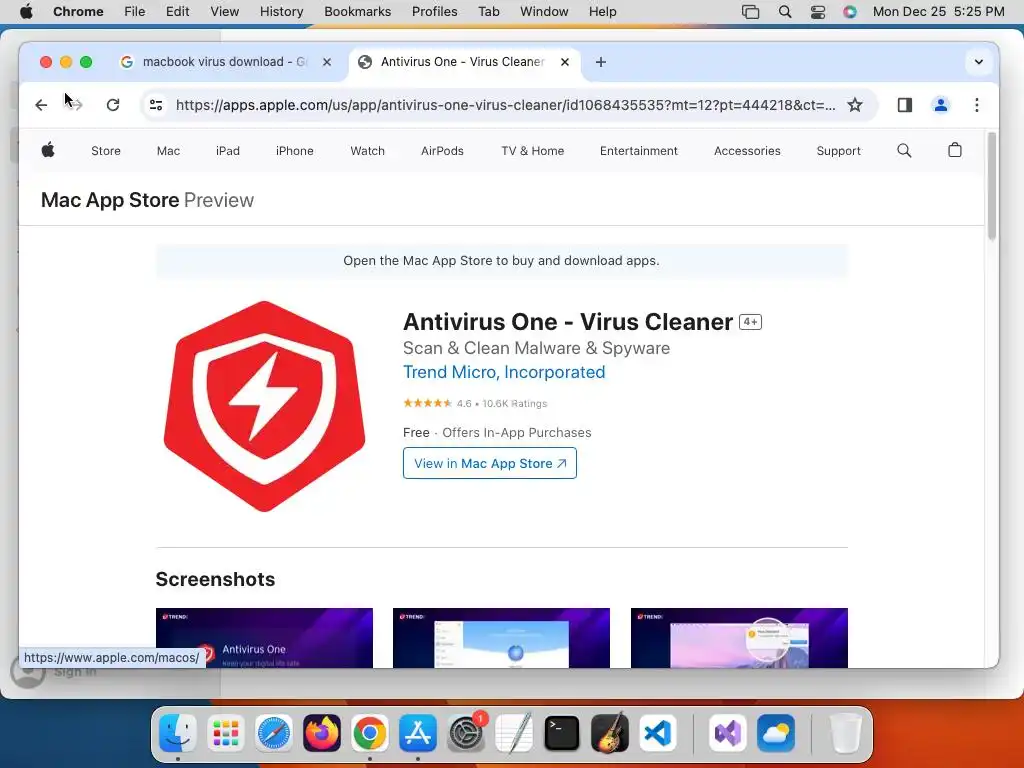The width and height of the screenshot is (1024, 768).
Task: Reload the current page
Action: [x=113, y=105]
